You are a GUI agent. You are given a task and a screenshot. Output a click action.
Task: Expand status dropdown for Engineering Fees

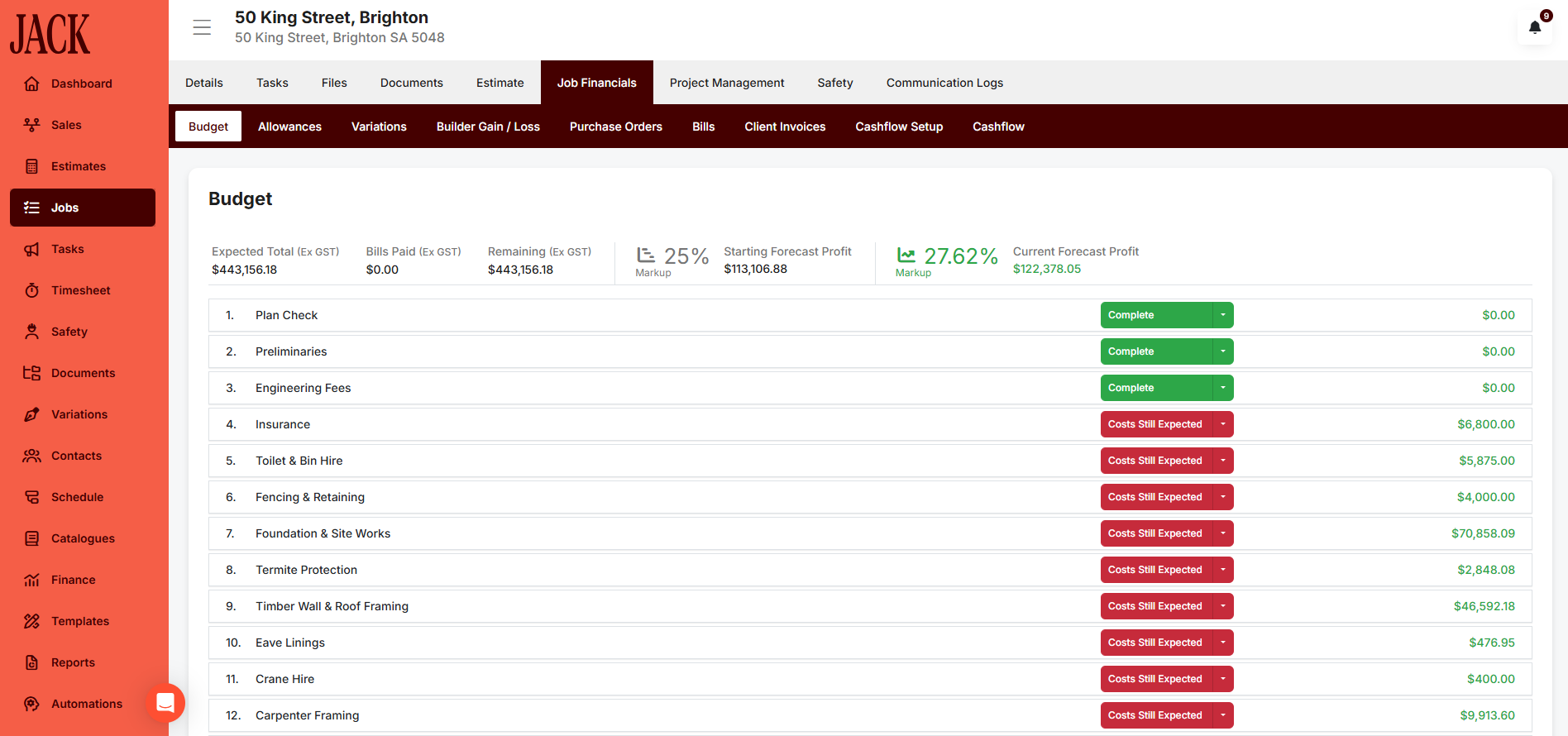point(1223,388)
